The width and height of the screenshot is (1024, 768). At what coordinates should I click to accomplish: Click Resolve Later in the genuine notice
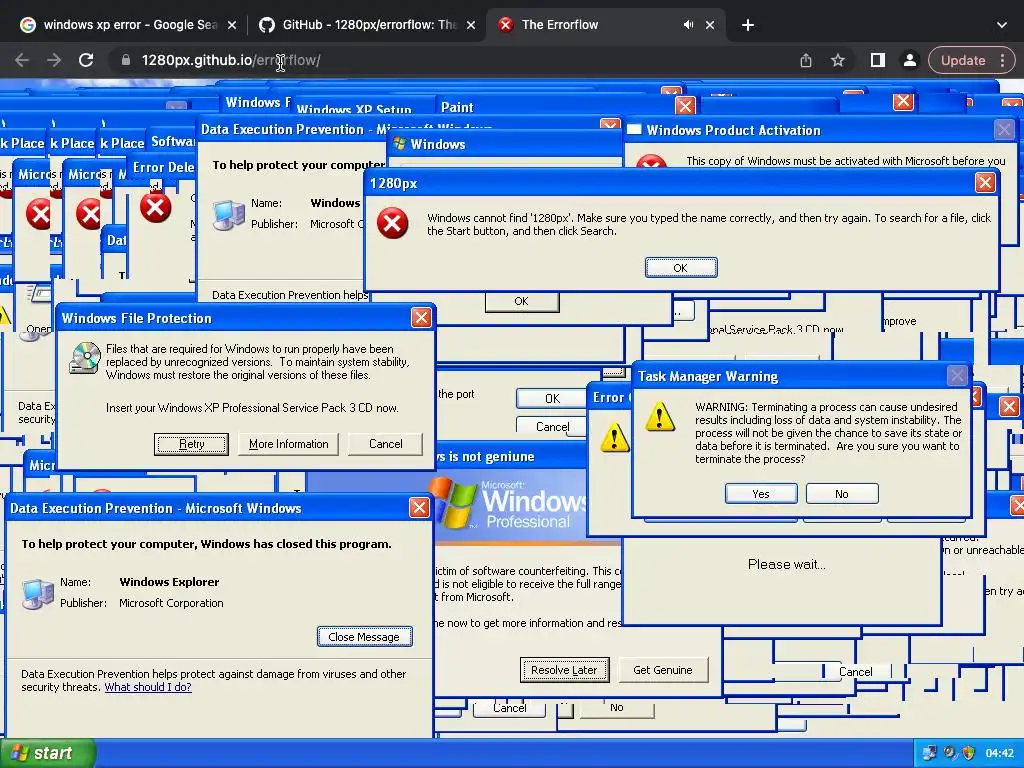click(564, 670)
